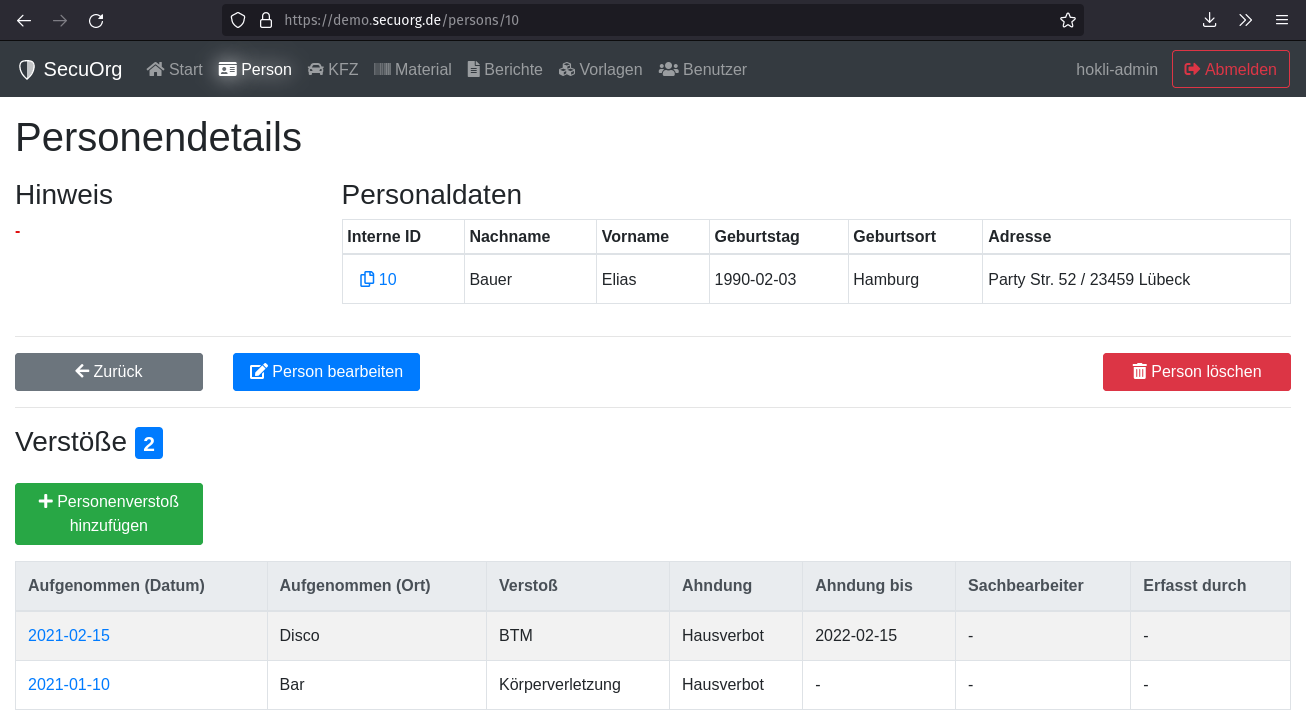
Task: Click the Zurück button
Action: coord(109,372)
